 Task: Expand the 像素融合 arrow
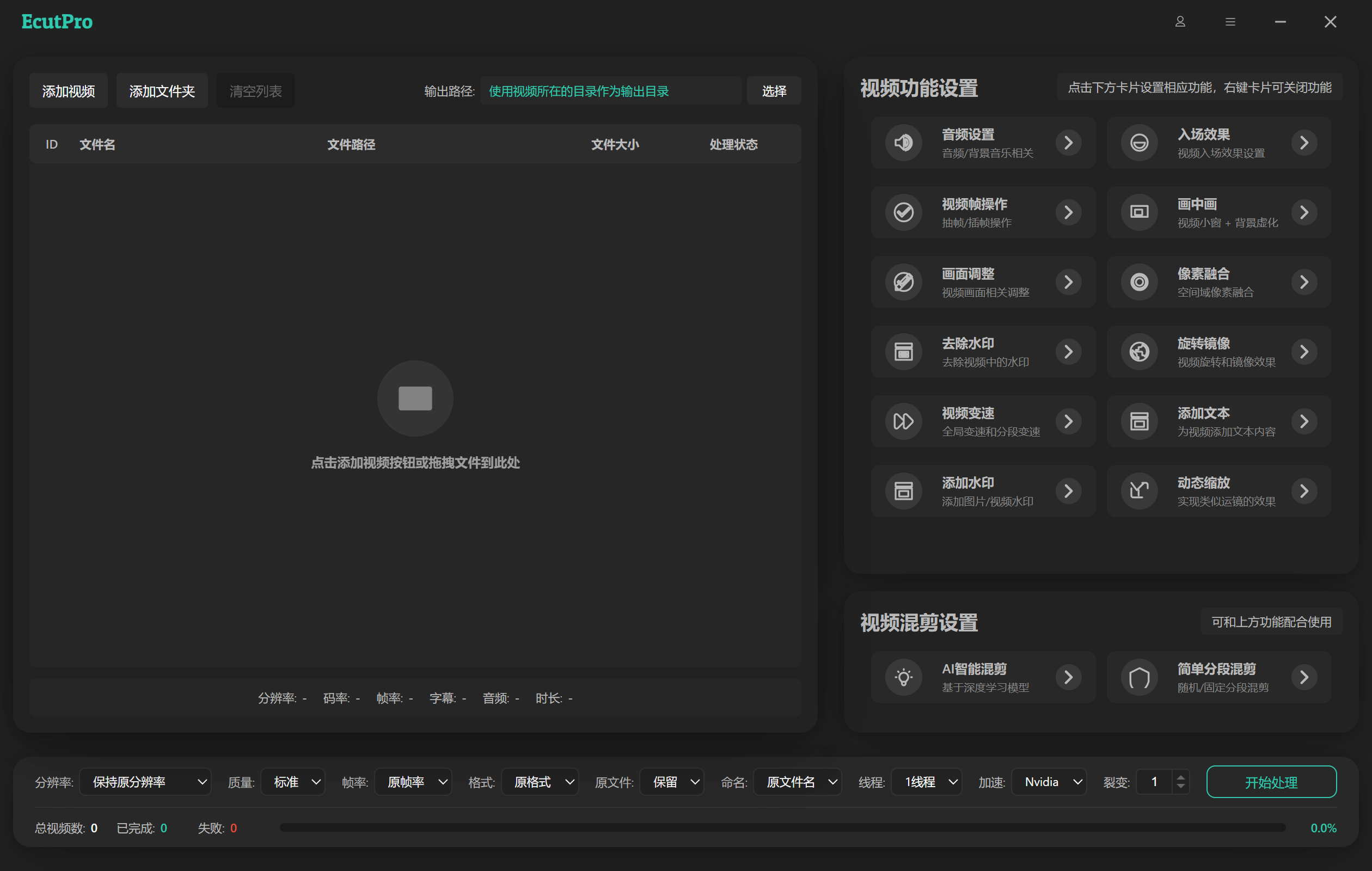coord(1304,282)
